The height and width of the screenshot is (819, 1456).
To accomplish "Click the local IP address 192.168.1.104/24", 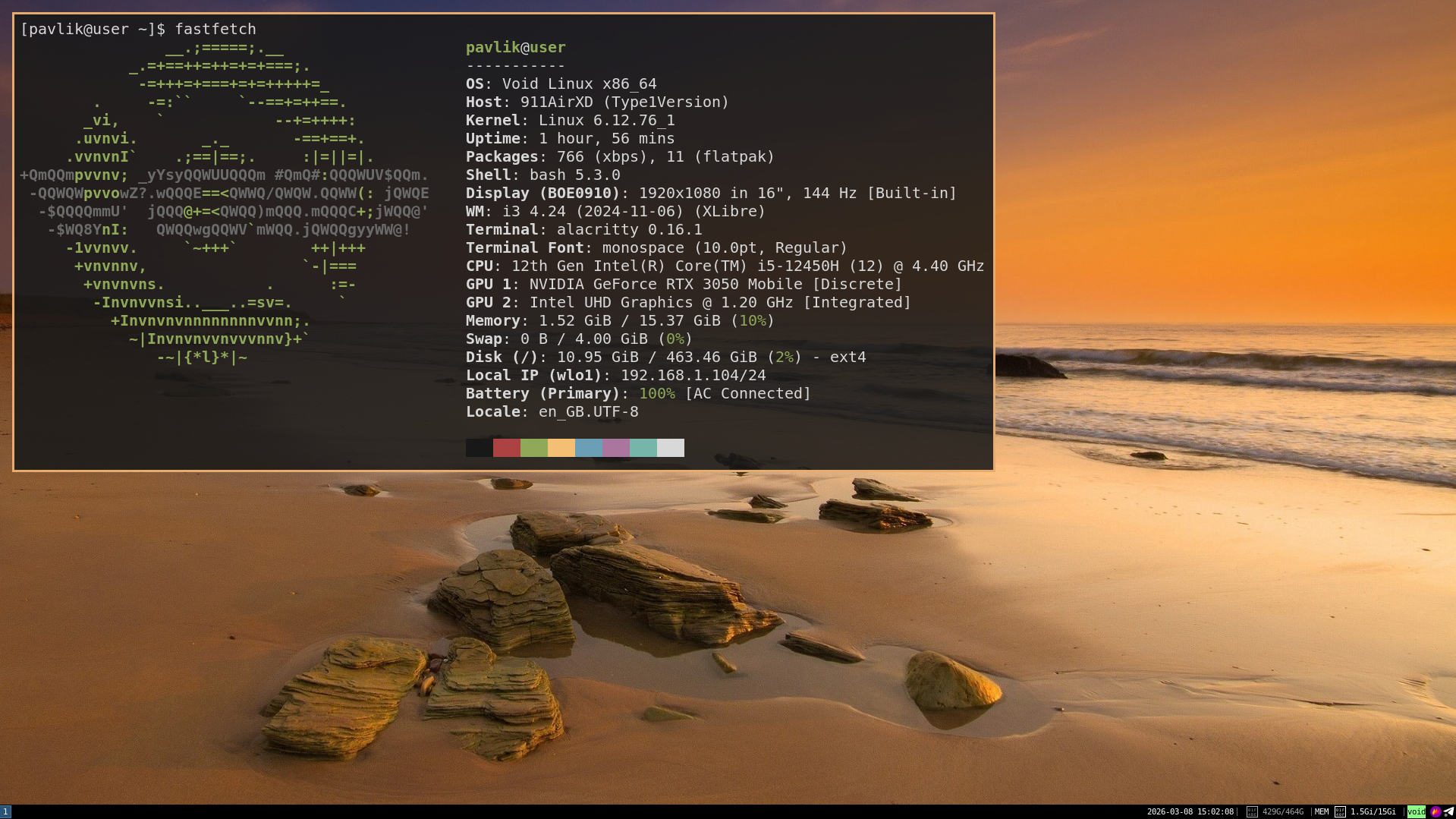I will coord(693,375).
